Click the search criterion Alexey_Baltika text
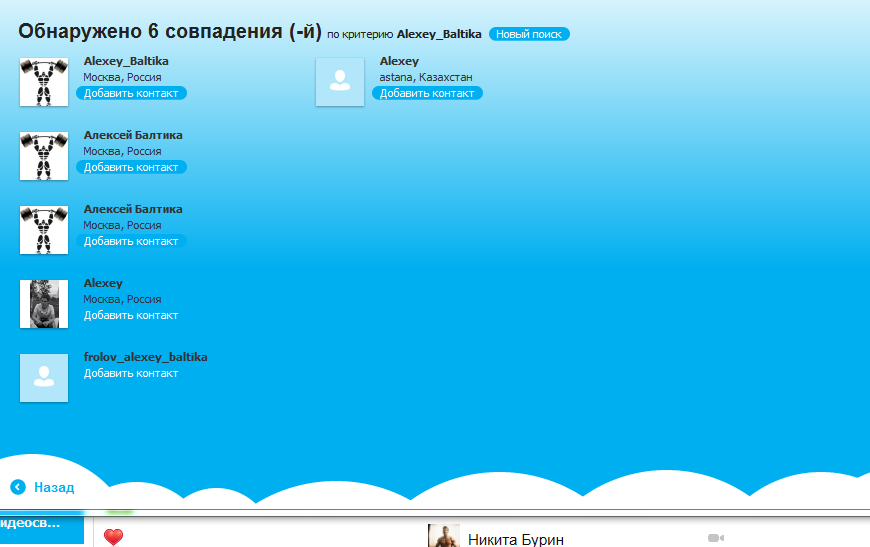The width and height of the screenshot is (870, 547). (x=439, y=34)
